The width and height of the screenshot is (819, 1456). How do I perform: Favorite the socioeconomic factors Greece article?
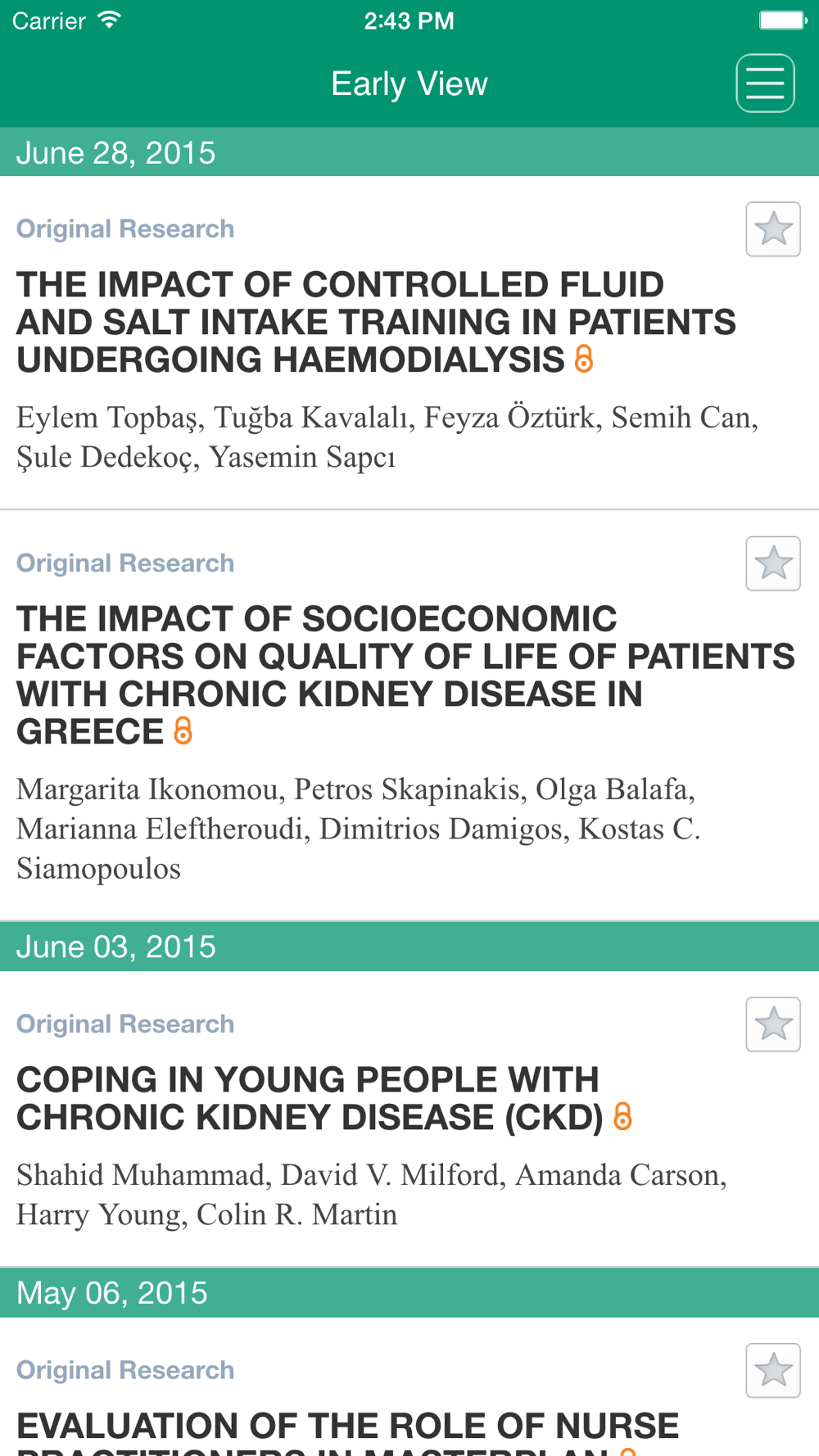(773, 563)
